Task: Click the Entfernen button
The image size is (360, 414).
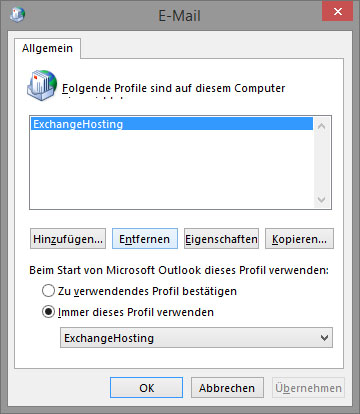Action: click(145, 239)
